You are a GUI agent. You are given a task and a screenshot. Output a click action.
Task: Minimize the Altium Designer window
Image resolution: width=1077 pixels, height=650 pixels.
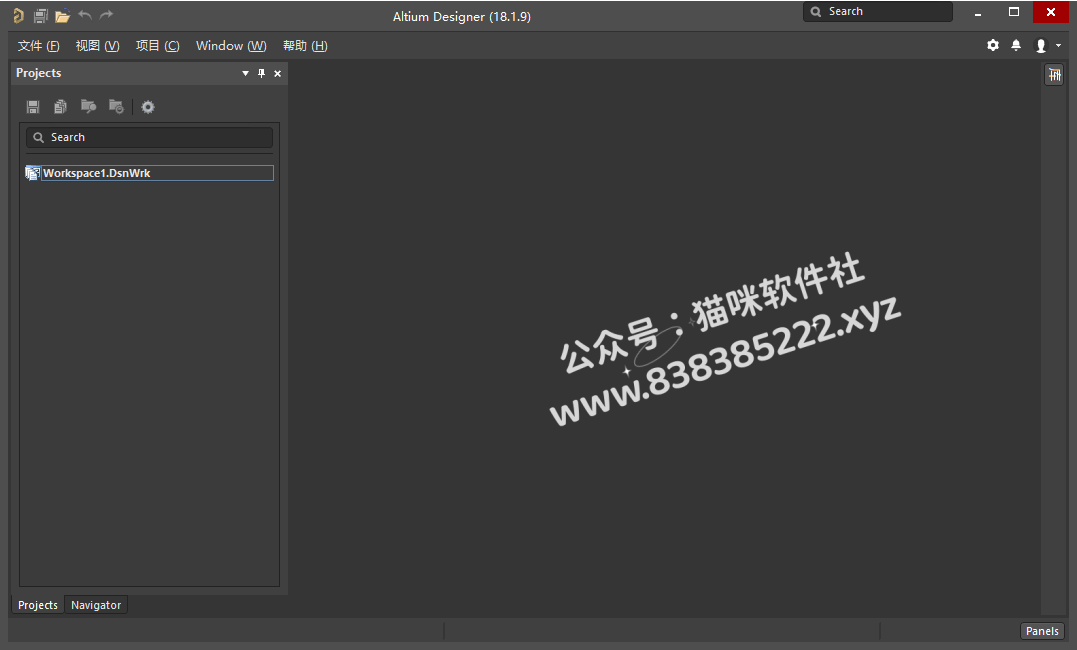pyautogui.click(x=977, y=12)
